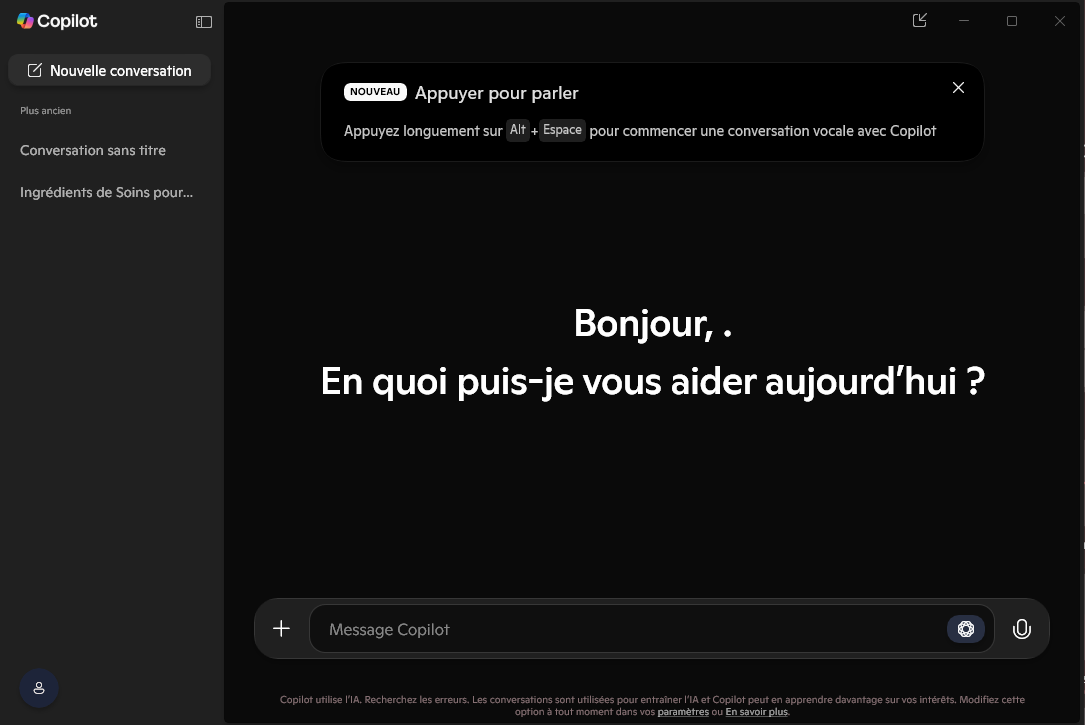The height and width of the screenshot is (725, 1085).
Task: Click the 'Bonjour, .' greeting text
Action: (653, 324)
